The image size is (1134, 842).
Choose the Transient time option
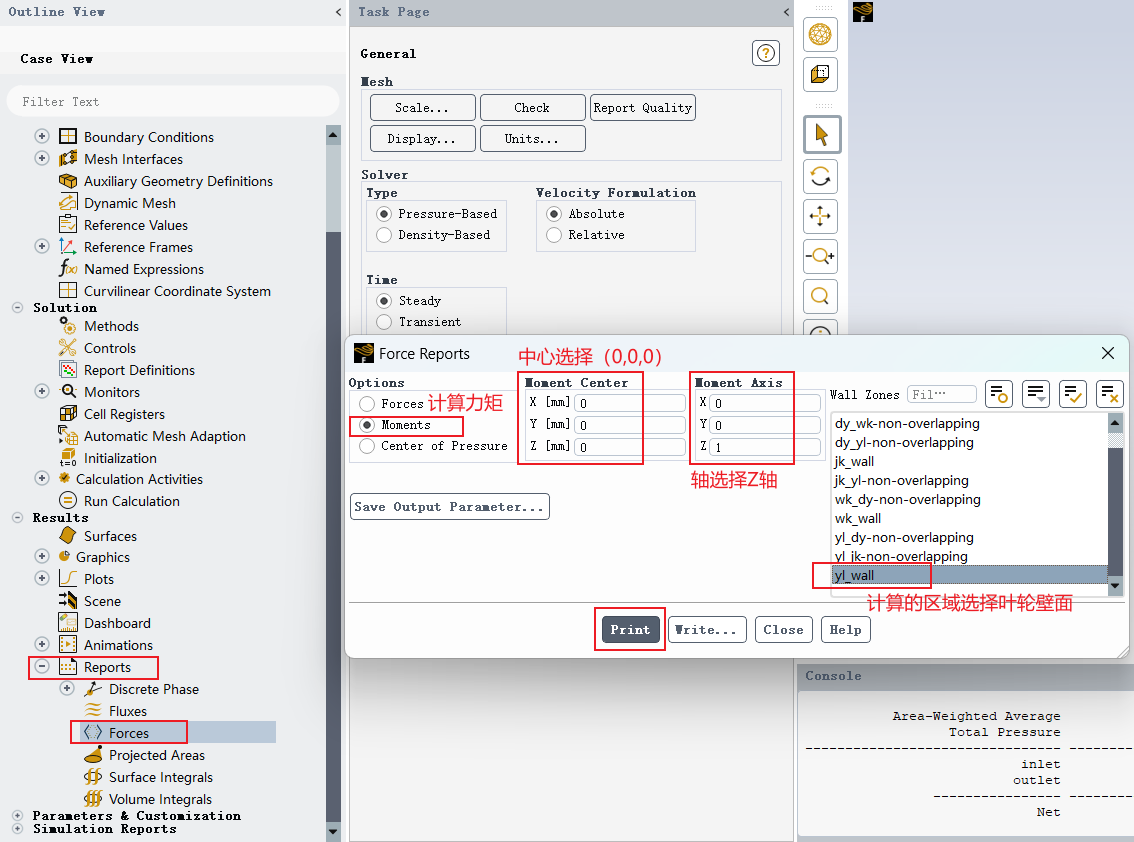384,322
